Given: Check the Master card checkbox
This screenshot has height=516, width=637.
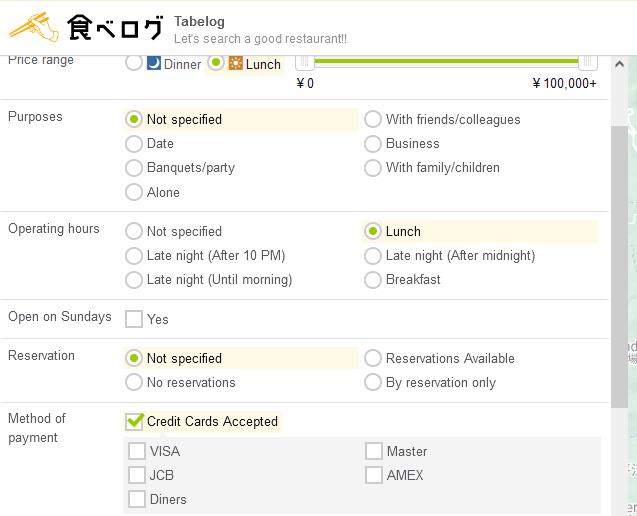Looking at the screenshot, I should coord(374,451).
